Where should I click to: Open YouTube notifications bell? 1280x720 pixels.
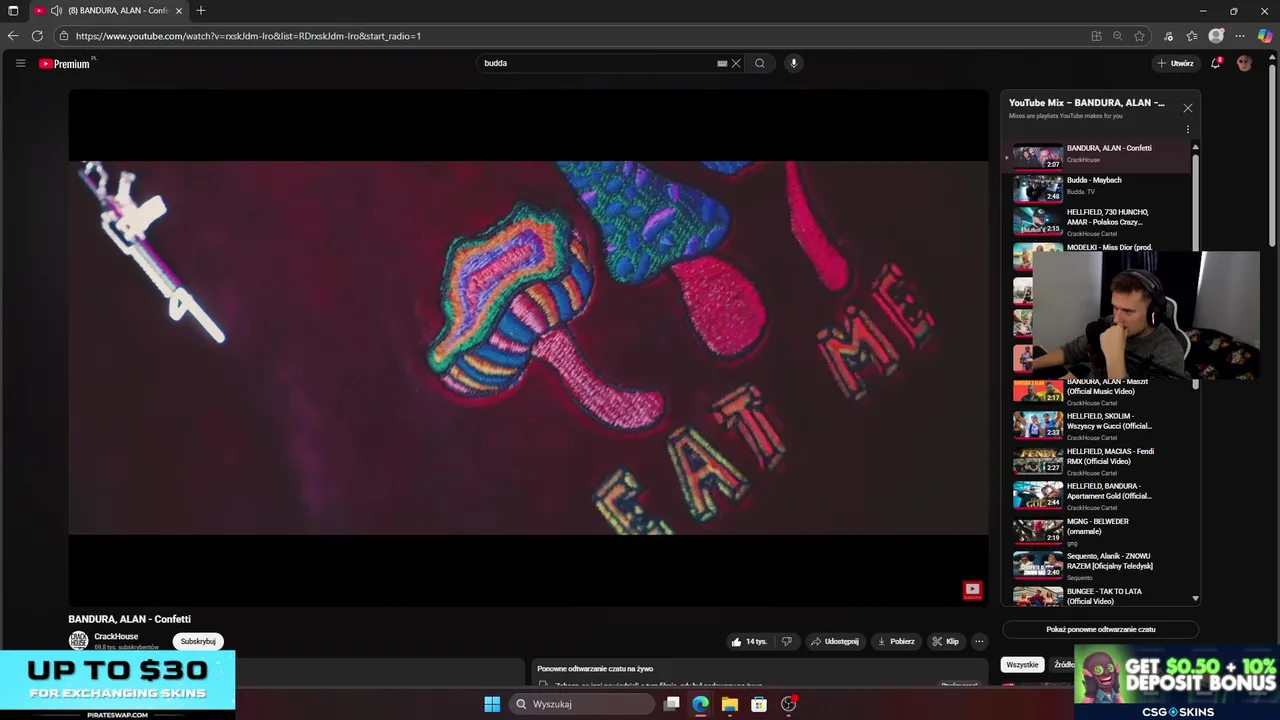[x=1216, y=63]
